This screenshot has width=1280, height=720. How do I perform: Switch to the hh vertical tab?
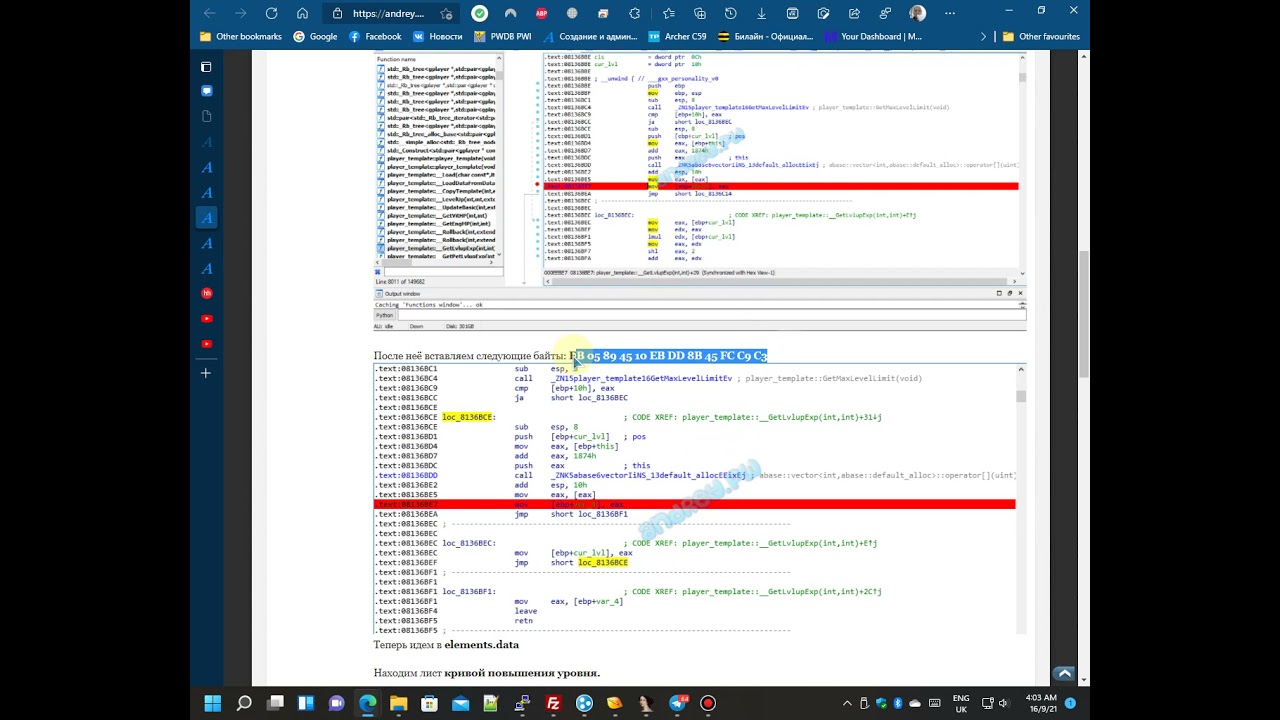pyautogui.click(x=206, y=294)
